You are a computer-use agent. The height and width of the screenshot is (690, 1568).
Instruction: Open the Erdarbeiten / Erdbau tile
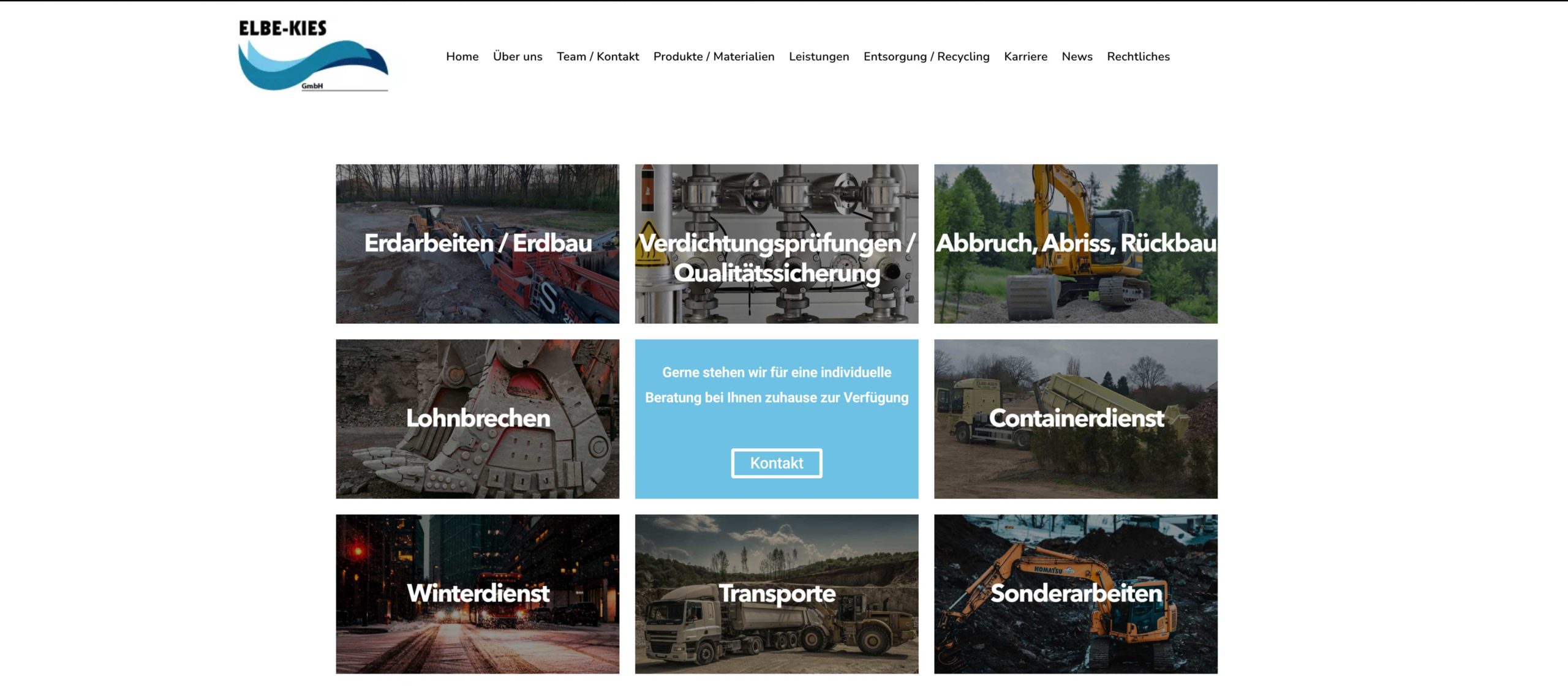click(477, 244)
